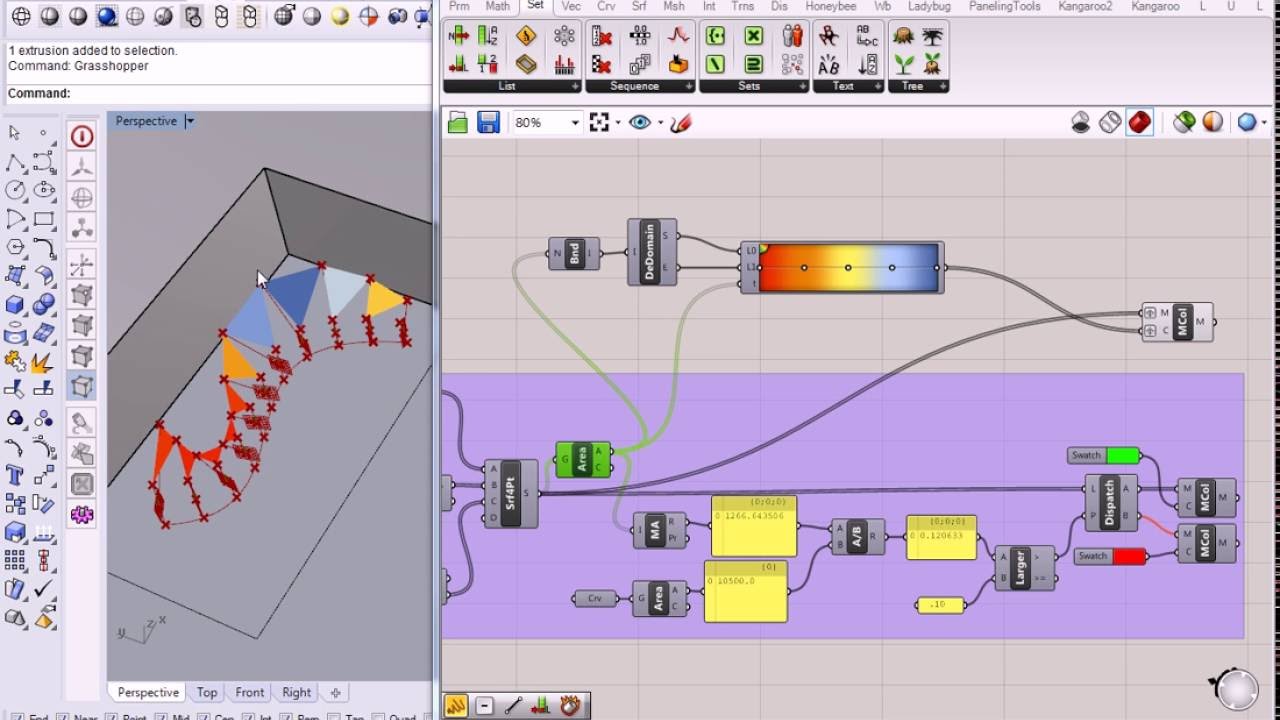Open the Perspective viewport name dropdown
This screenshot has height=720, width=1280.
[189, 121]
